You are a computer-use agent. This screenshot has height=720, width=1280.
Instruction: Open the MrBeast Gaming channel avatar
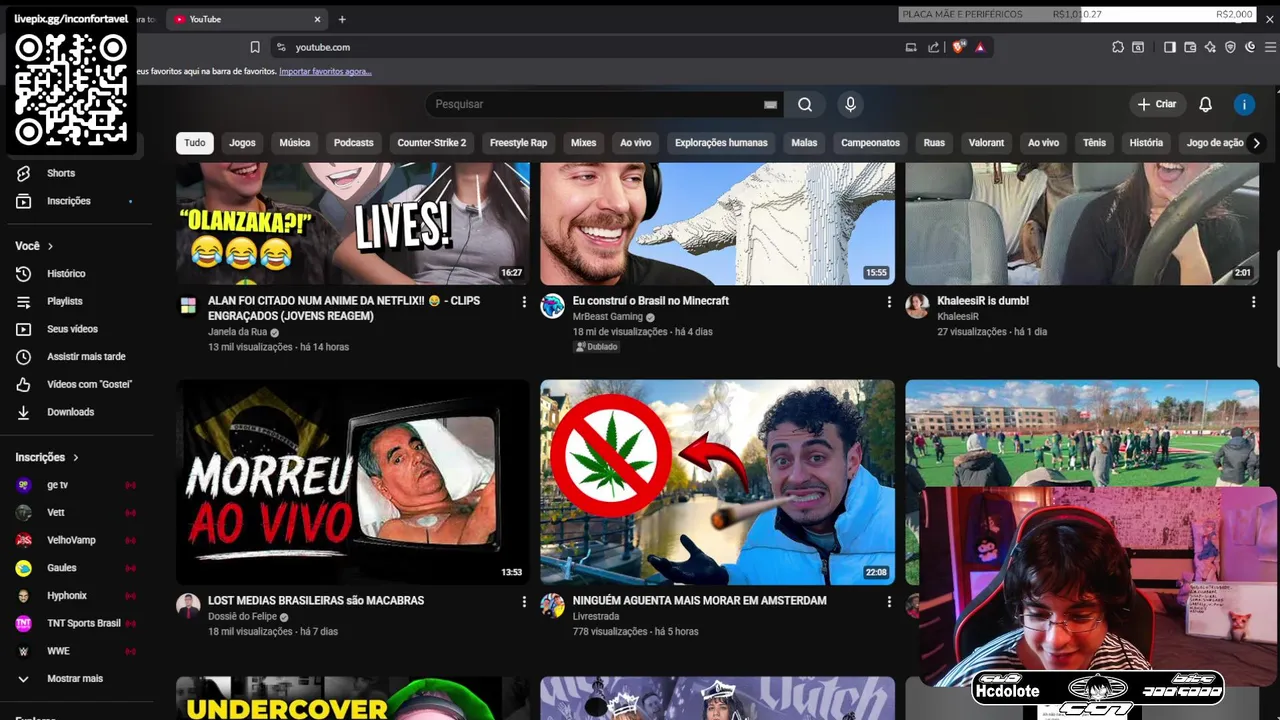click(553, 306)
